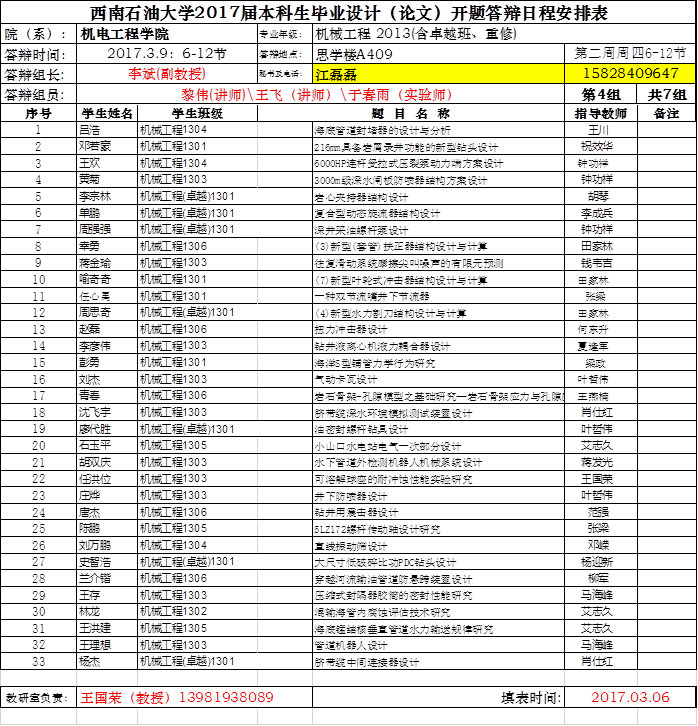Image resolution: width=698 pixels, height=726 pixels.
Task: Select the location cell 思学楼A409
Action: 438,53
